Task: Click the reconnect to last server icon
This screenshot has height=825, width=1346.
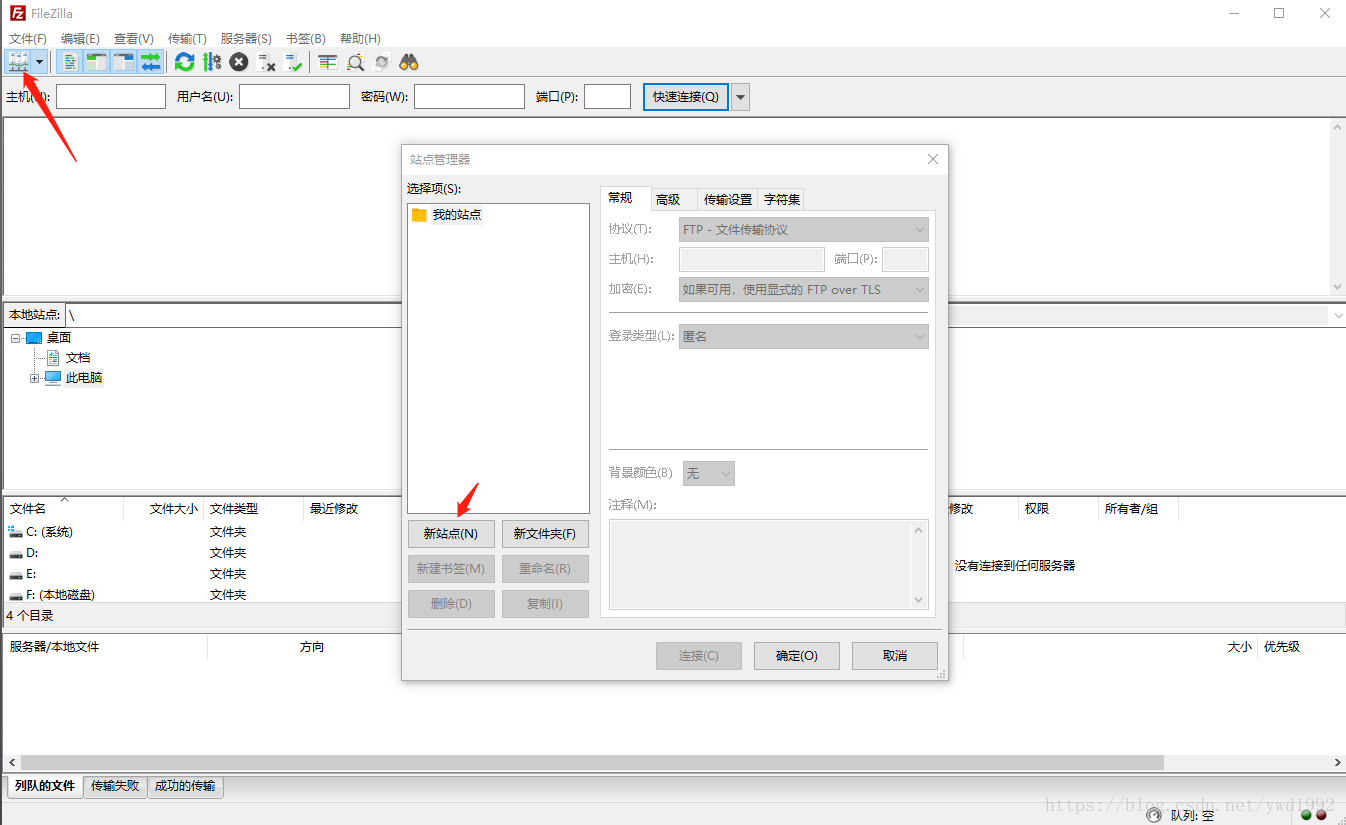Action: pyautogui.click(x=293, y=62)
